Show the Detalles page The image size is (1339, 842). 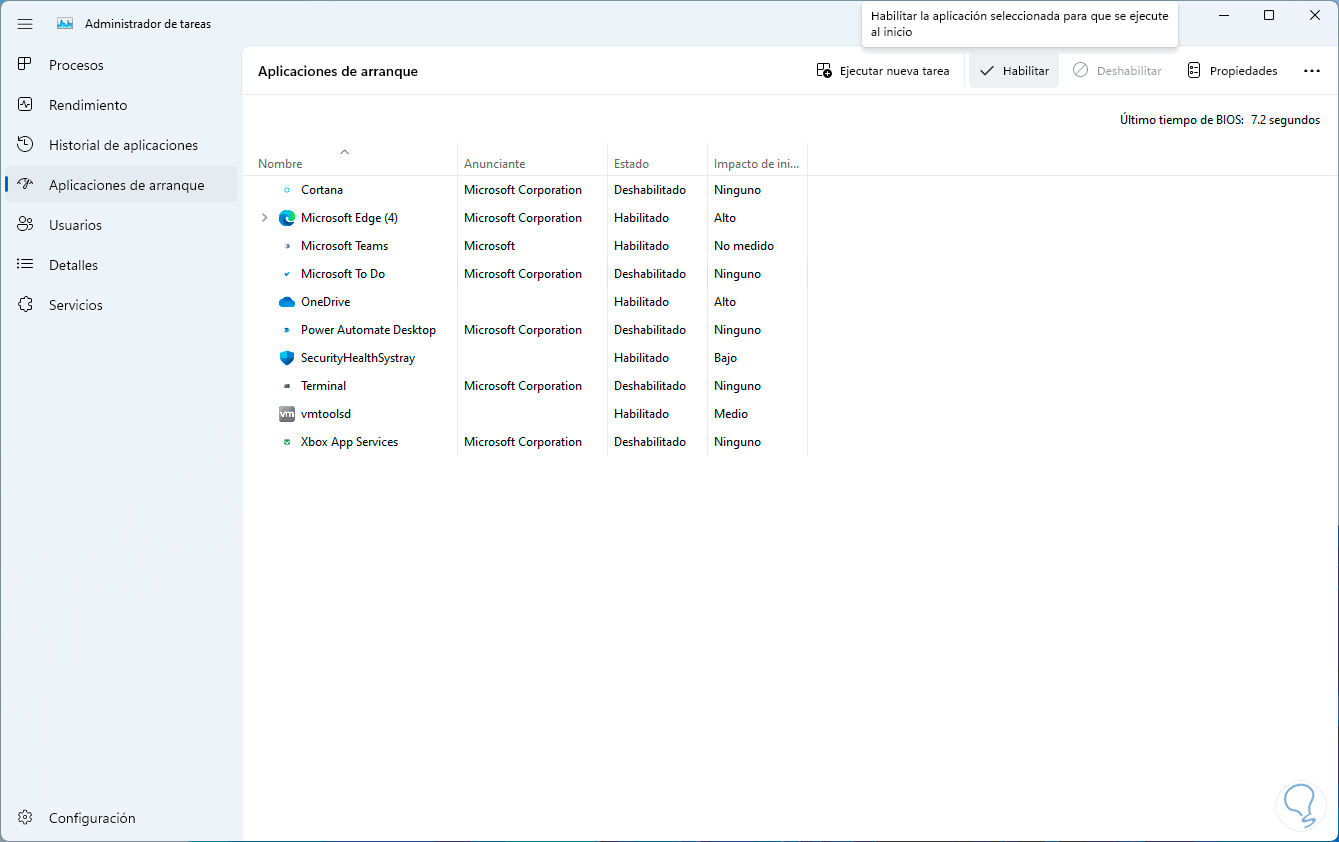(x=121, y=265)
